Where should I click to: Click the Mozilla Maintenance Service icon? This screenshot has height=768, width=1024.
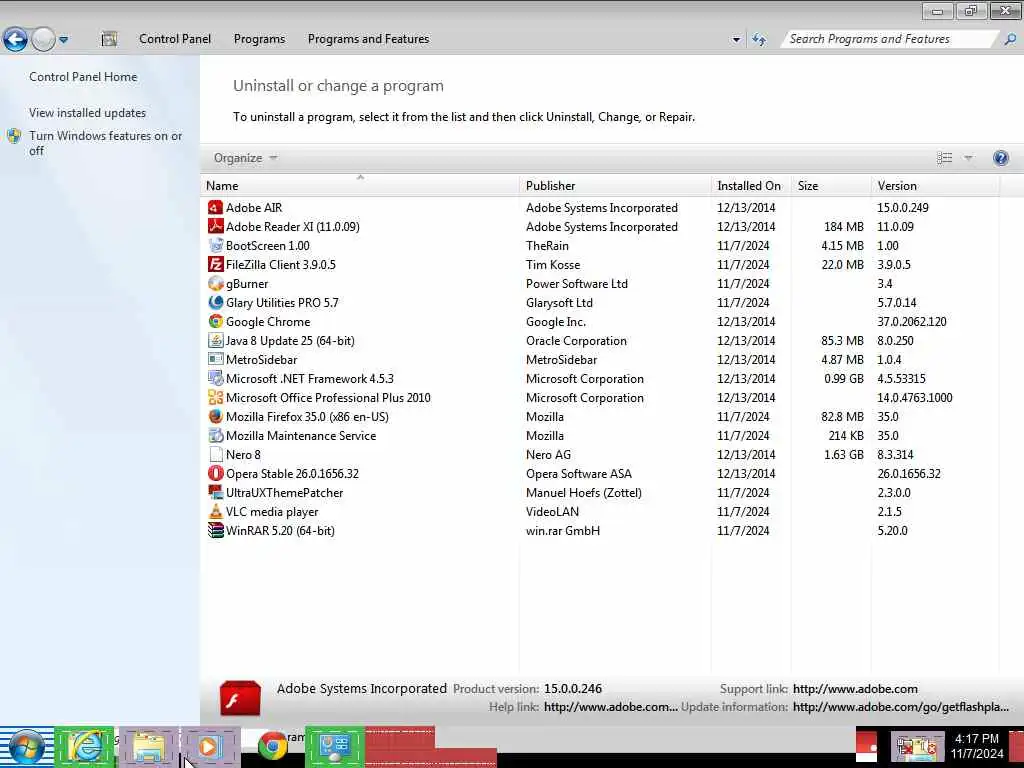tap(216, 435)
